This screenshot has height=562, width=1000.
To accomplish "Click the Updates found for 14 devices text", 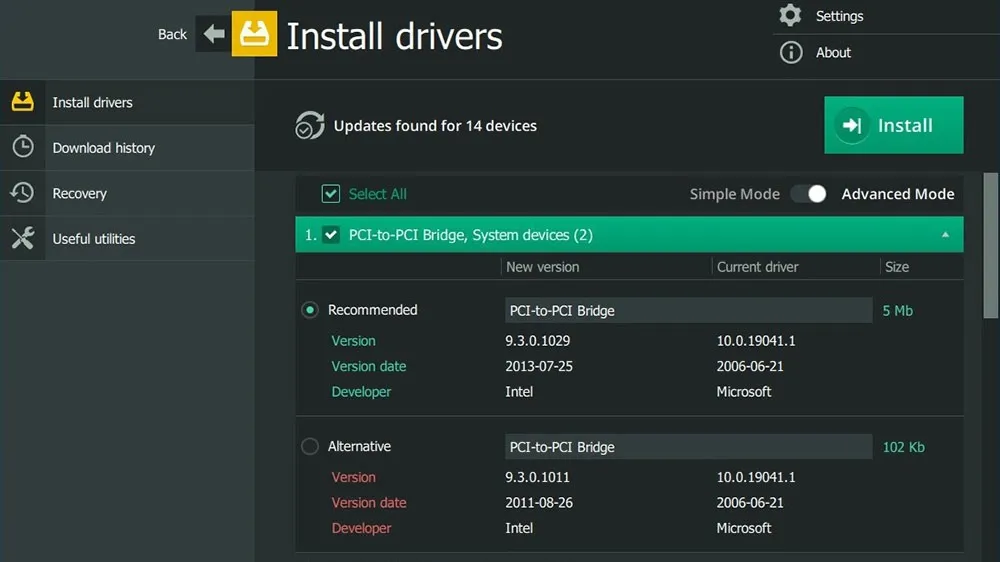I will point(435,126).
